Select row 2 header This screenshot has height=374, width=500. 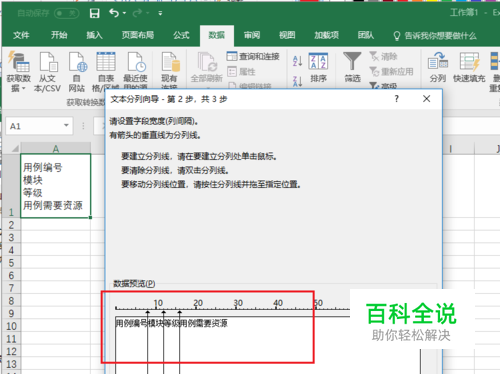tap(11, 225)
